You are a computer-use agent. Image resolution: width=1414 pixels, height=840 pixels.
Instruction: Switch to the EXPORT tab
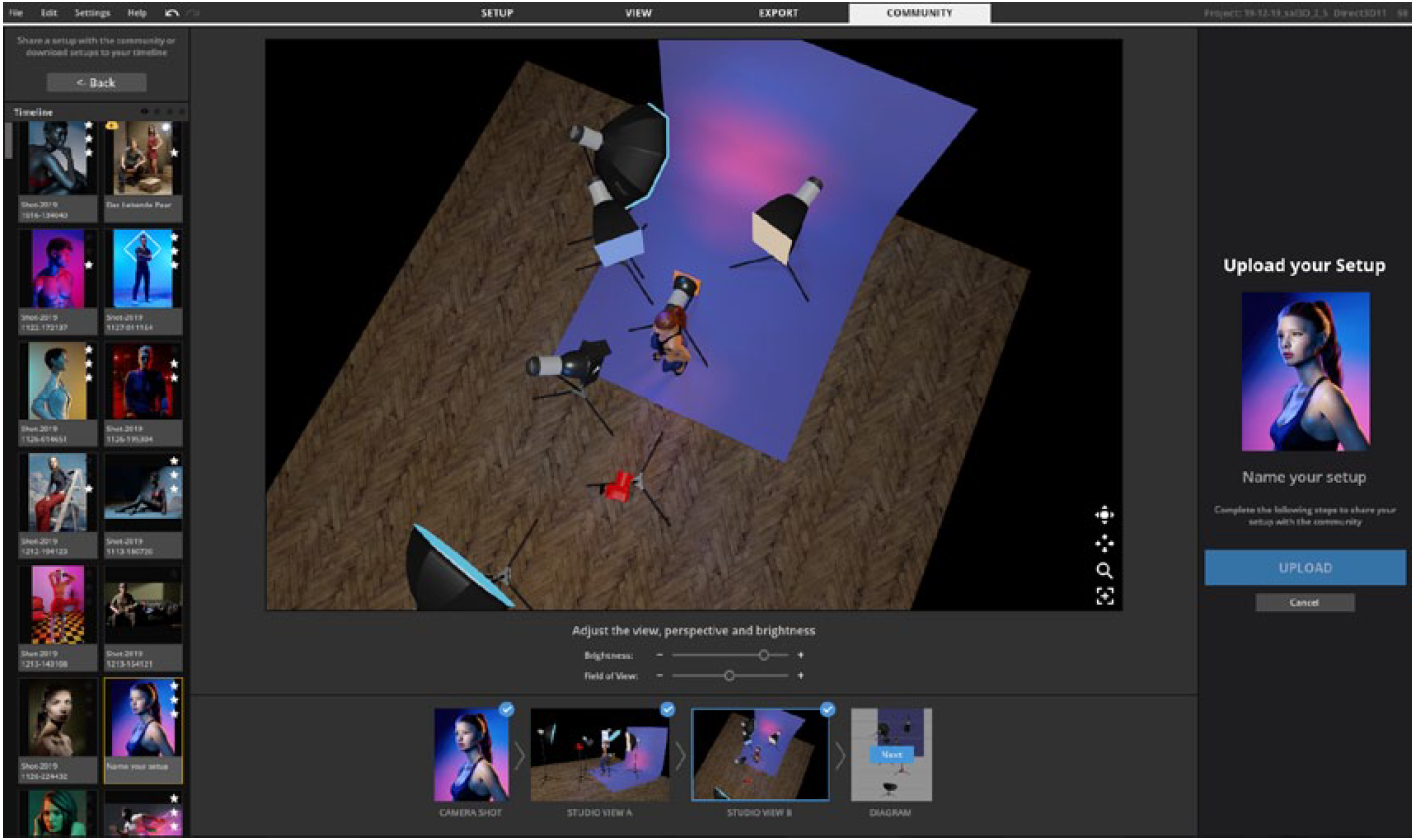click(x=778, y=13)
